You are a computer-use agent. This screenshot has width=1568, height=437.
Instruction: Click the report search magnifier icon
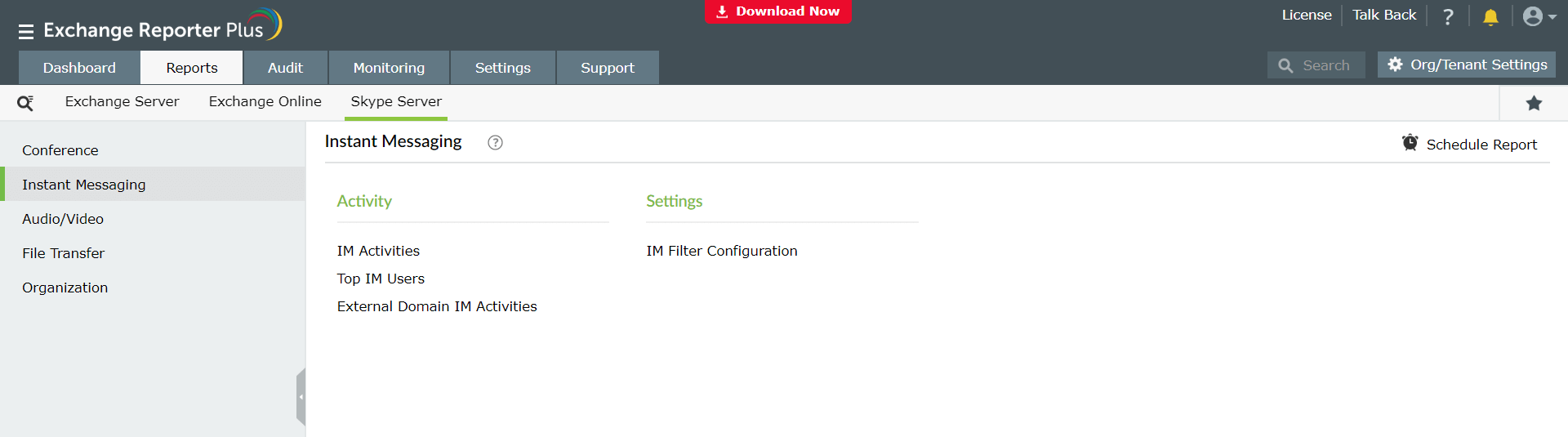tap(25, 103)
